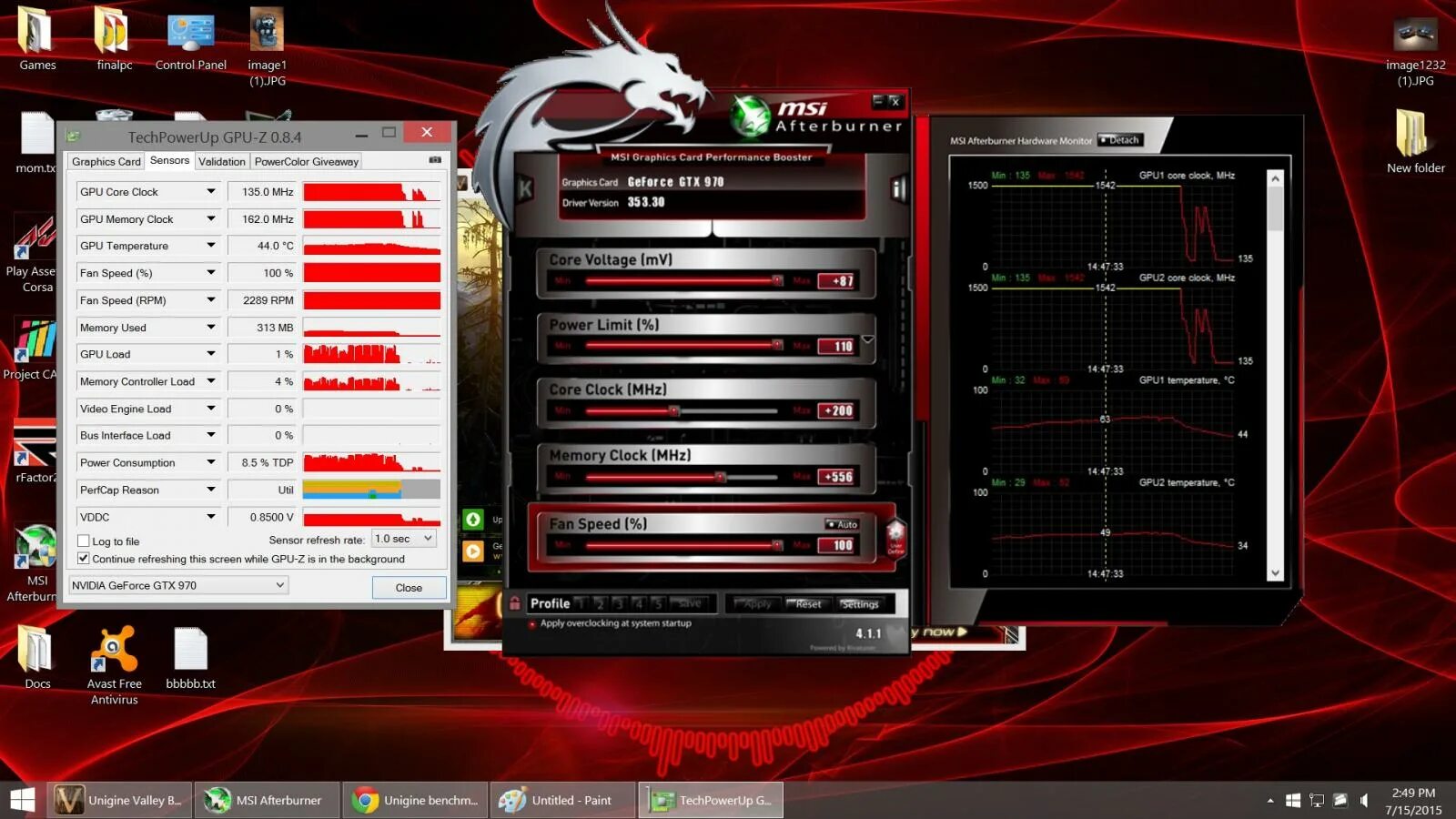Enable the Log to file checkbox
1456x819 pixels.
point(84,541)
